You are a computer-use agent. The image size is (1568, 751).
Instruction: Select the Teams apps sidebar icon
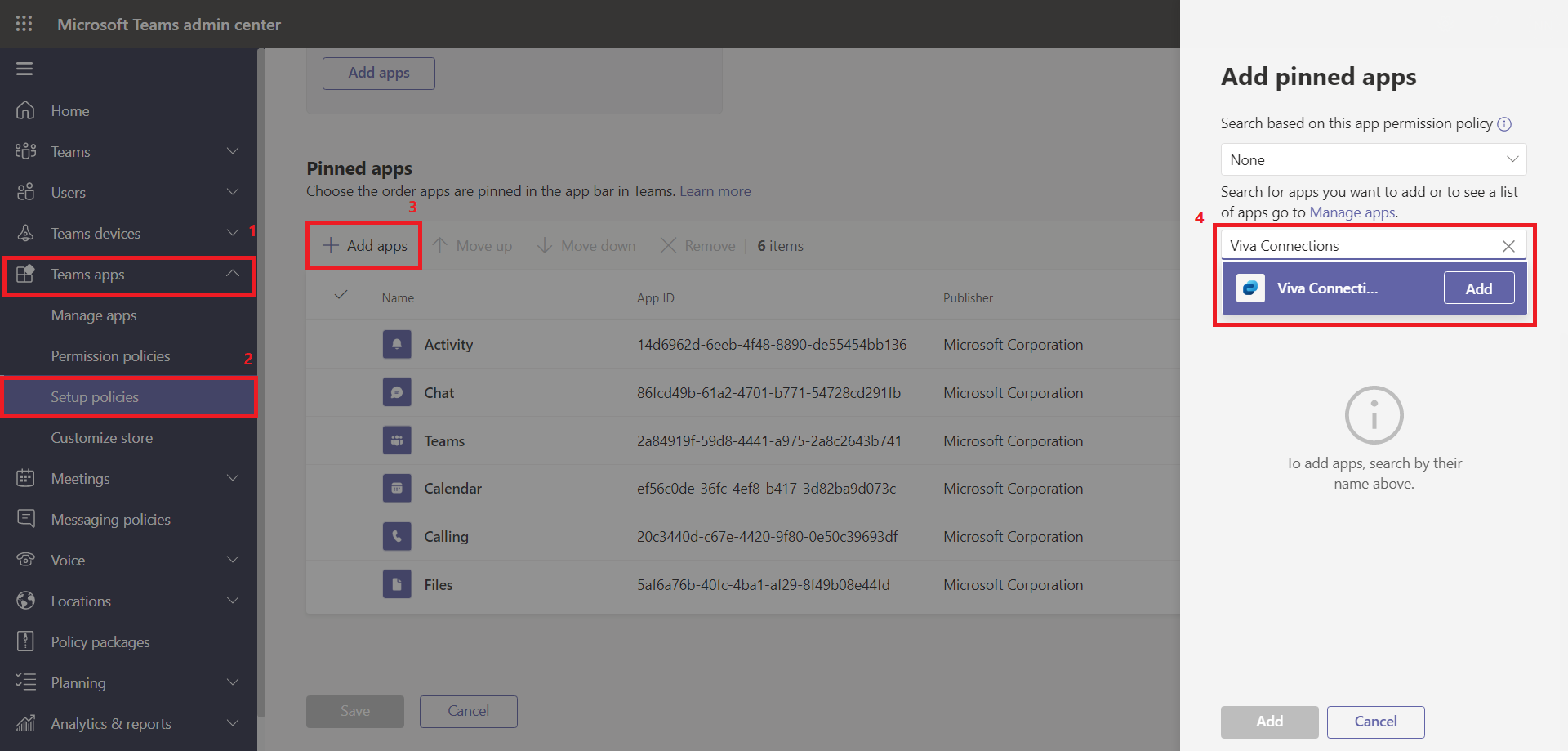pos(27,275)
